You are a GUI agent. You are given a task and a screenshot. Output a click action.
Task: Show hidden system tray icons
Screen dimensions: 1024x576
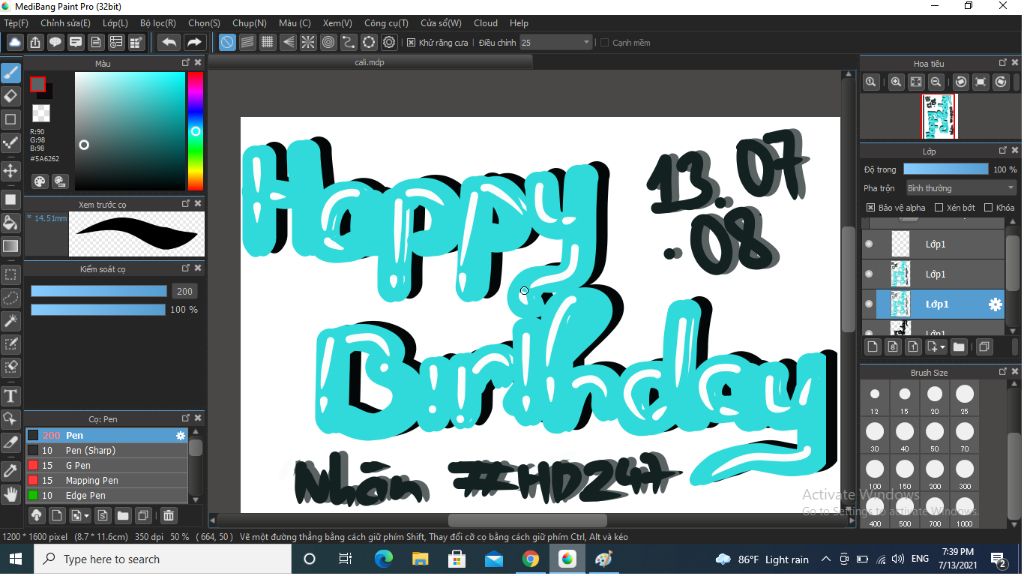click(825, 559)
